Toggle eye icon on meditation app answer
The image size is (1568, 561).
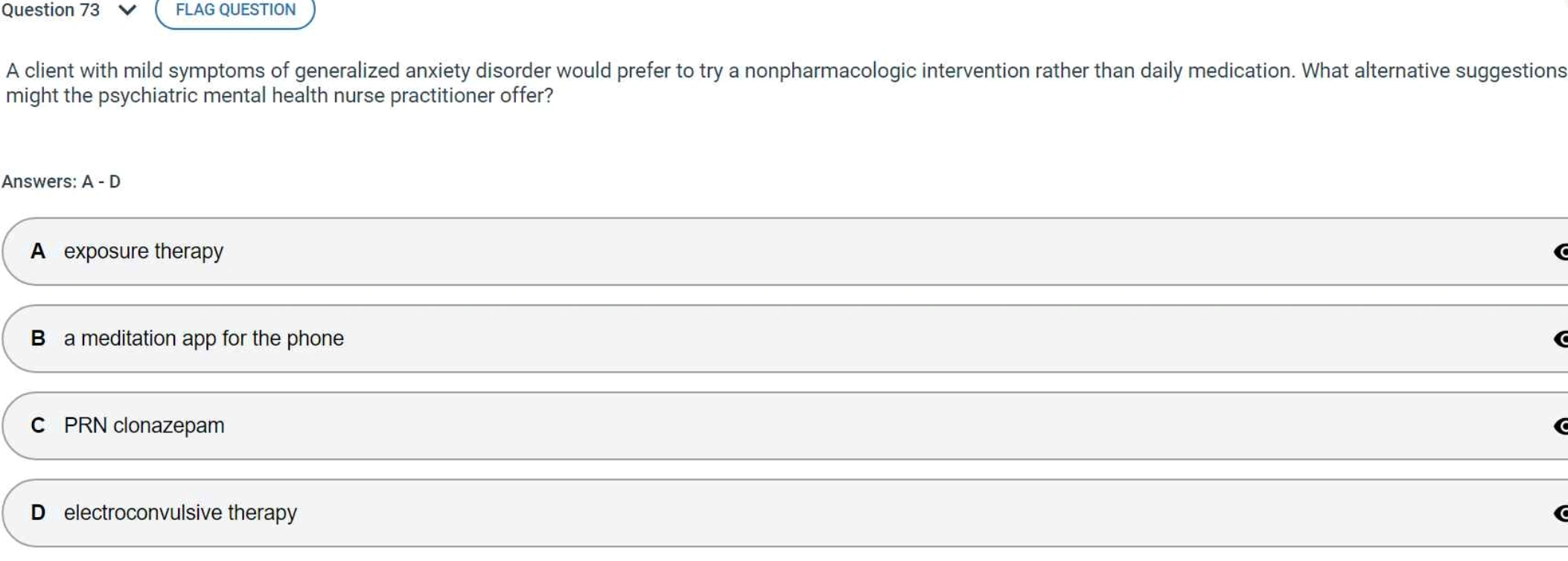pyautogui.click(x=1561, y=339)
